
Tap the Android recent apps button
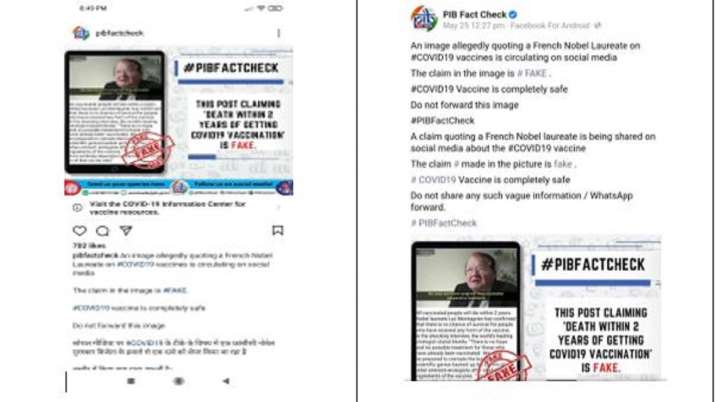(131, 381)
